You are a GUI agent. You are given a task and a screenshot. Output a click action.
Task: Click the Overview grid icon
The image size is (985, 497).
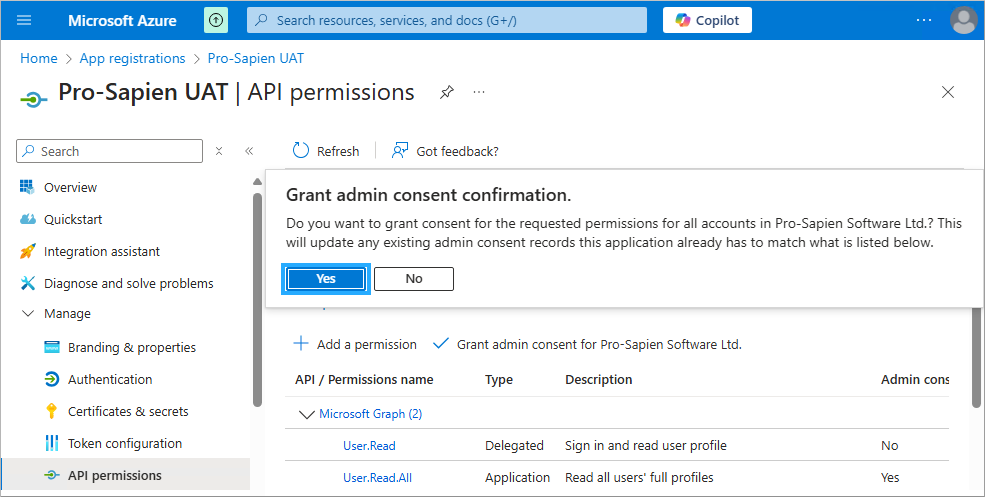27,187
